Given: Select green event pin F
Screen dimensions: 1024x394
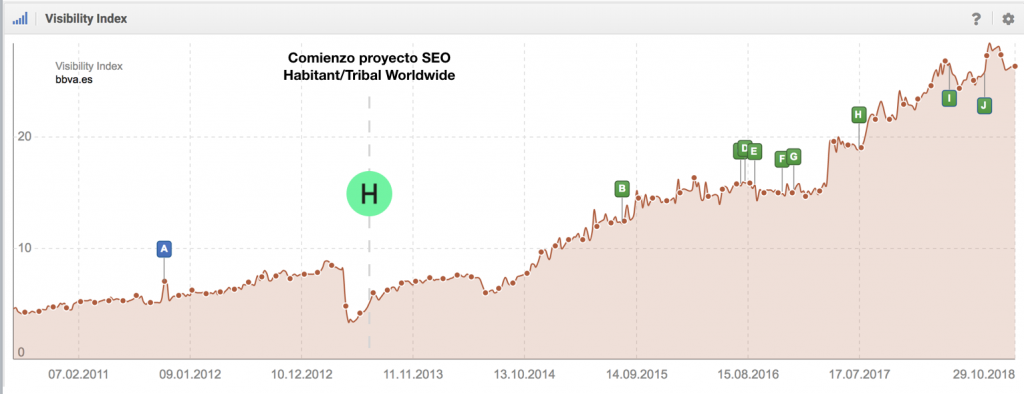Looking at the screenshot, I should click(x=782, y=159).
